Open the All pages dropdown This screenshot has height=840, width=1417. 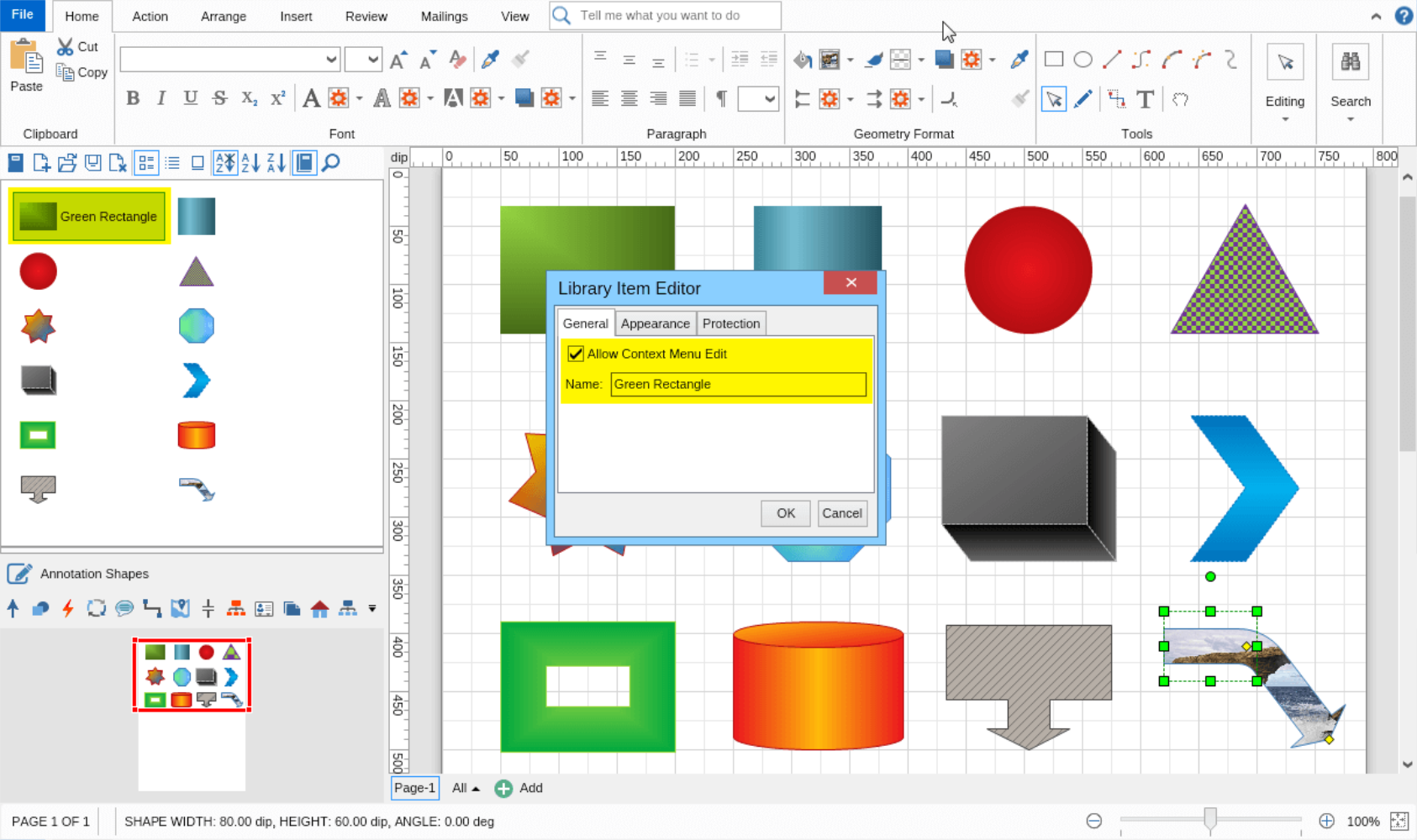coord(466,788)
